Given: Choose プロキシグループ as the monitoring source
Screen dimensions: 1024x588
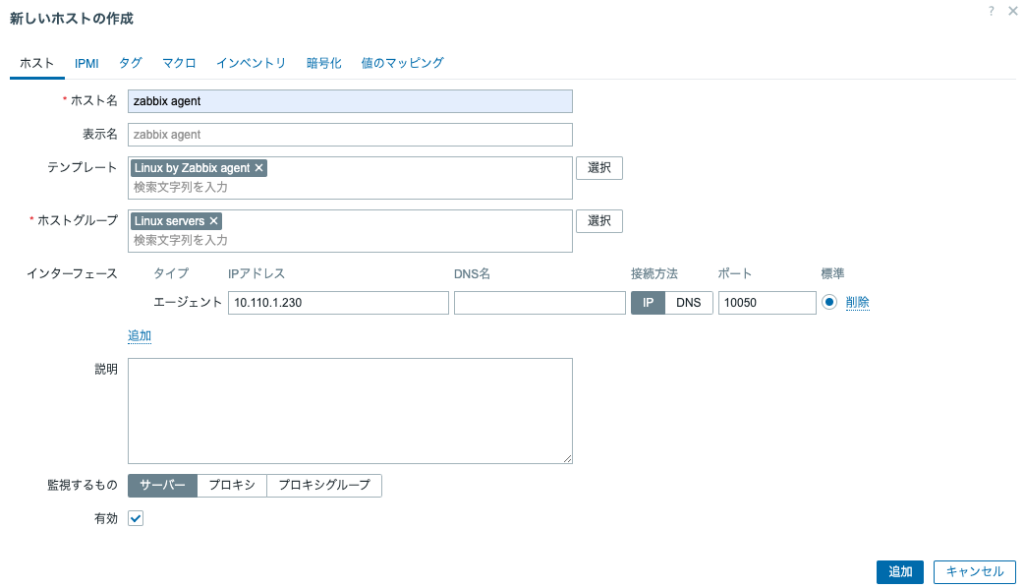Looking at the screenshot, I should (x=325, y=485).
